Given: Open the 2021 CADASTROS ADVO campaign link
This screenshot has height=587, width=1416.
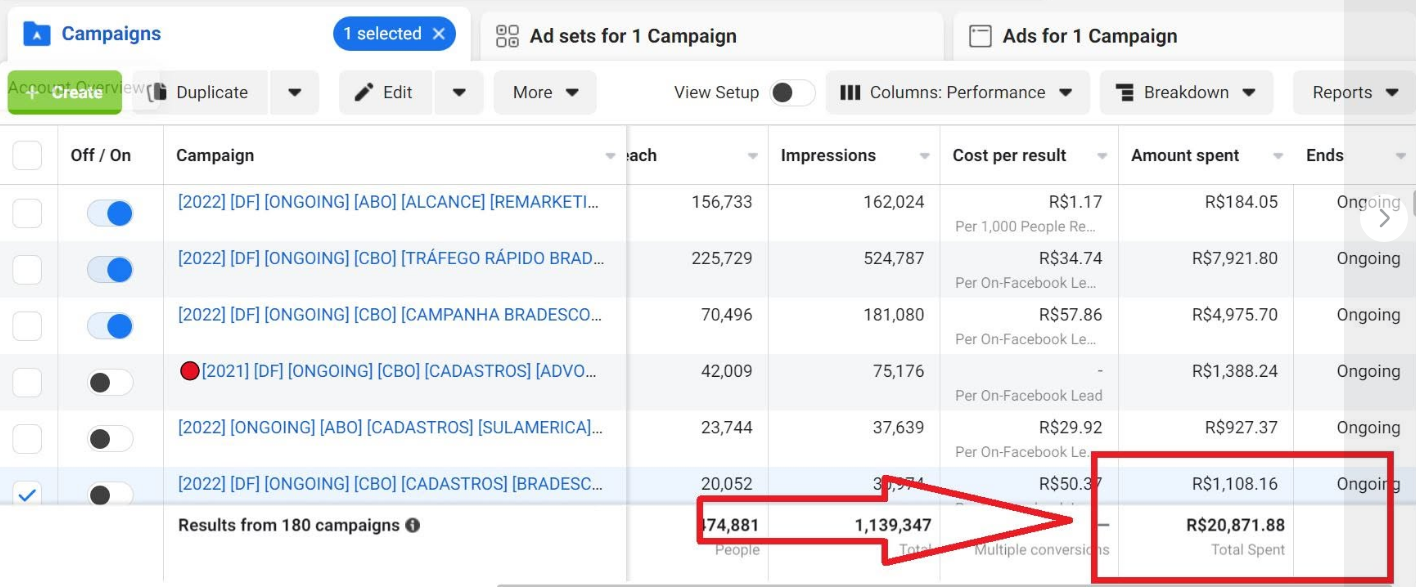Looking at the screenshot, I should point(401,371).
